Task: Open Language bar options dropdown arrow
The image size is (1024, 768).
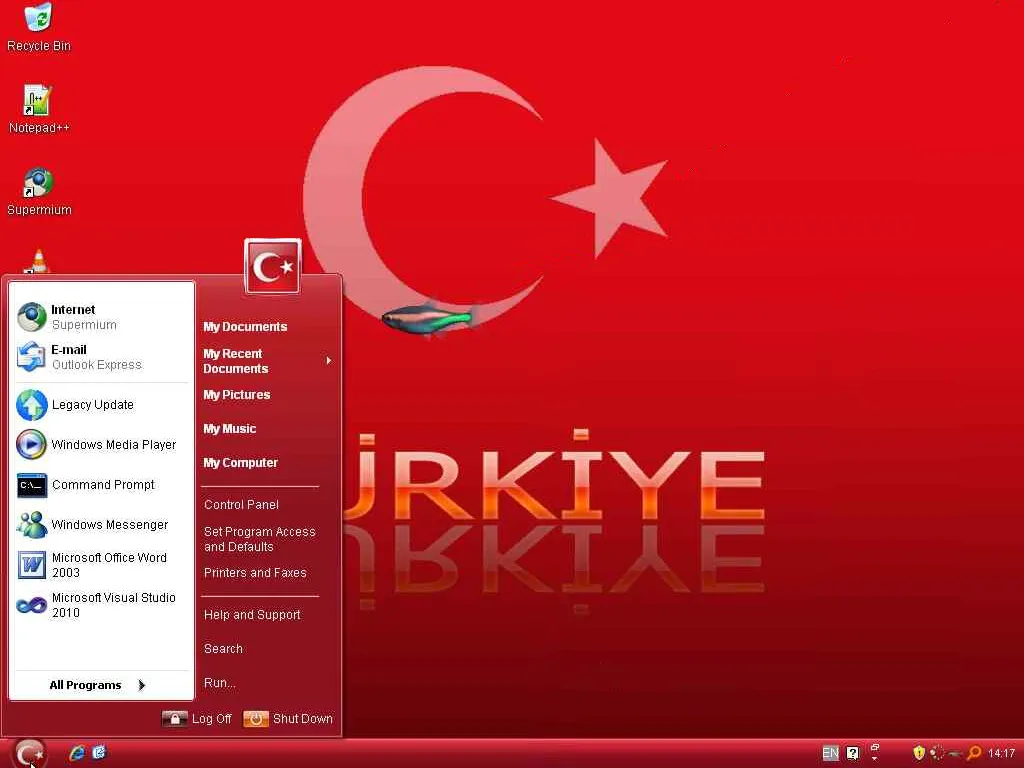Action: coord(875,759)
